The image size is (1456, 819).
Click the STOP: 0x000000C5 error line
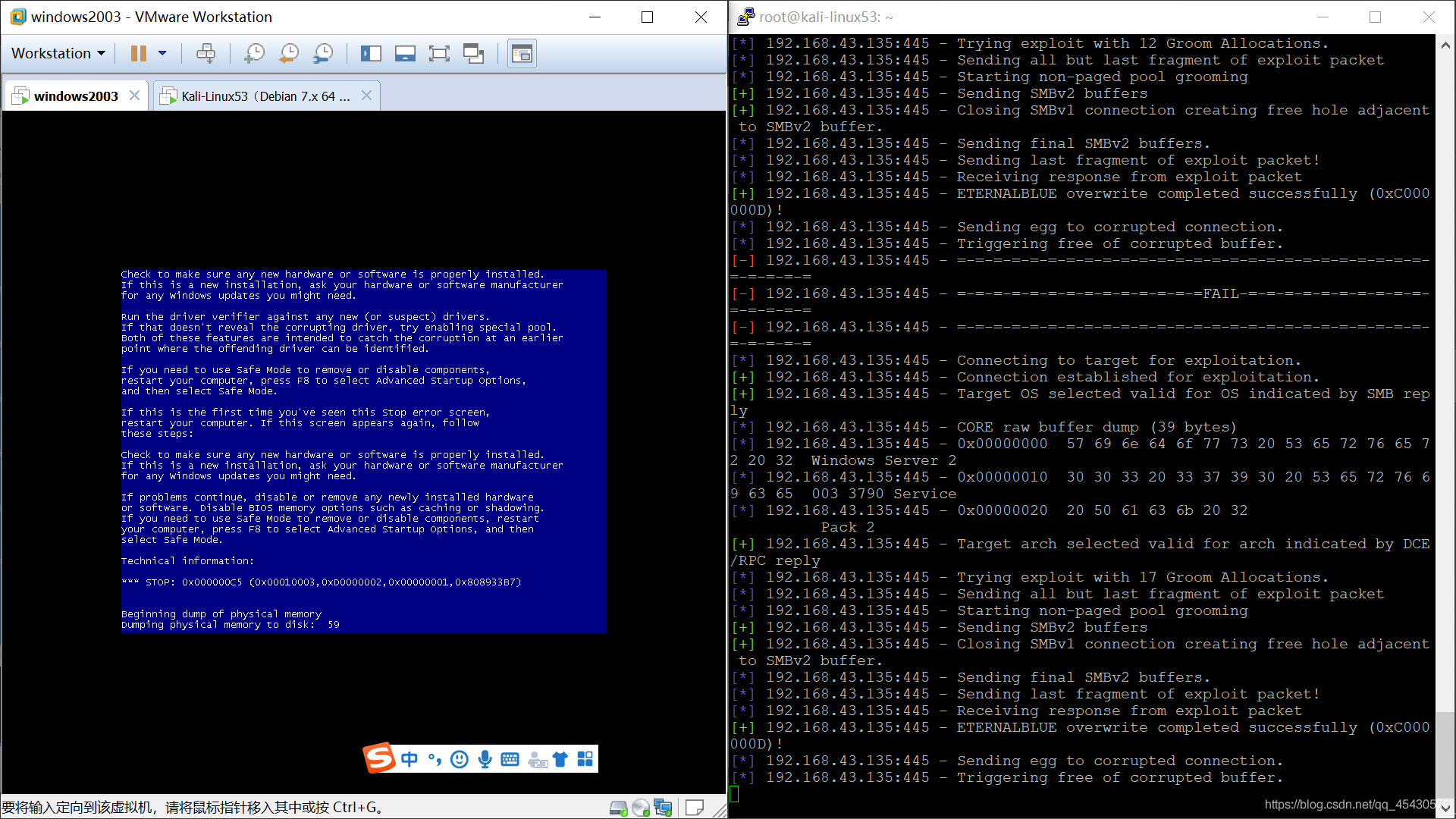[322, 582]
